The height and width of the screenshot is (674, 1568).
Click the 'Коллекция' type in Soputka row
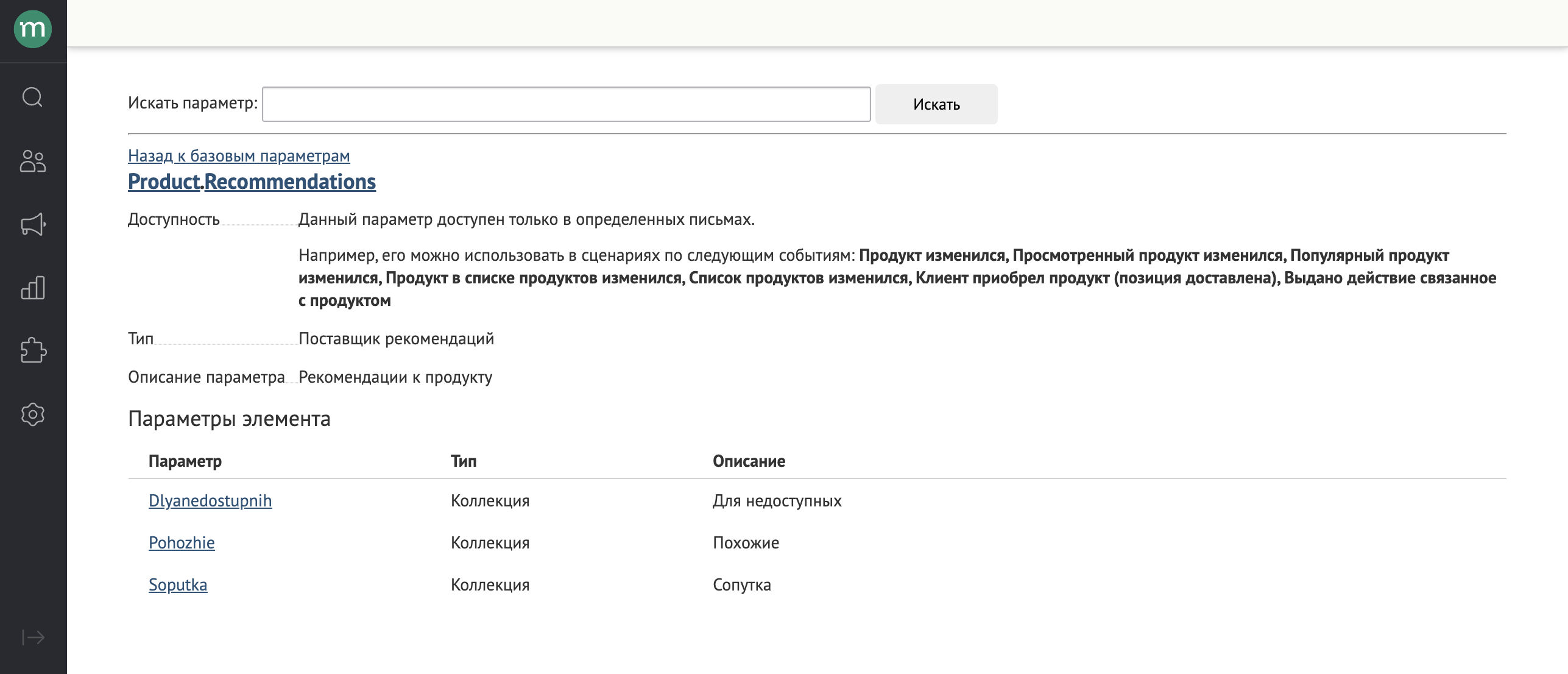[x=490, y=585]
